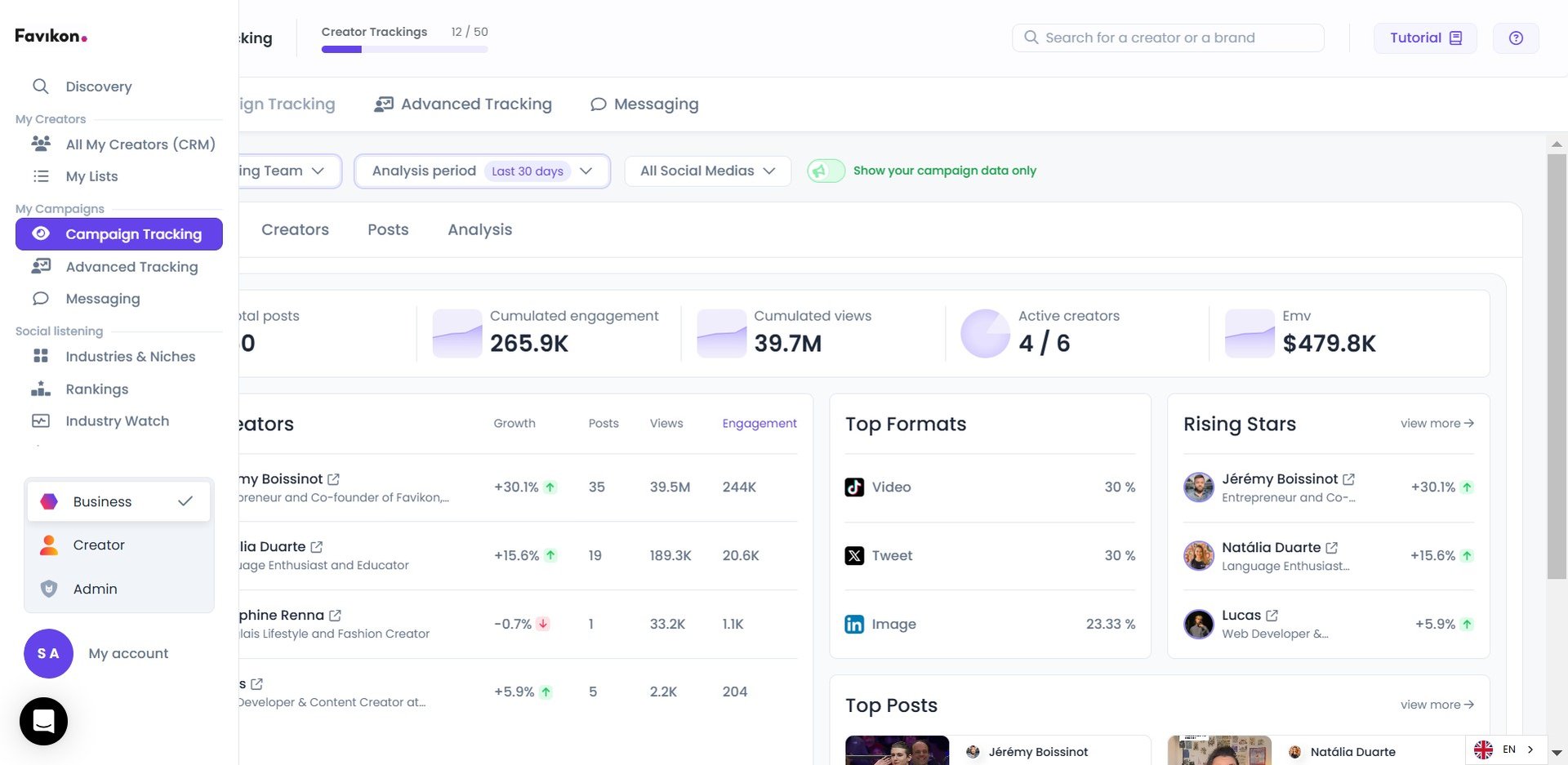Switch to the Posts tab
1568x765 pixels.
pos(387,229)
